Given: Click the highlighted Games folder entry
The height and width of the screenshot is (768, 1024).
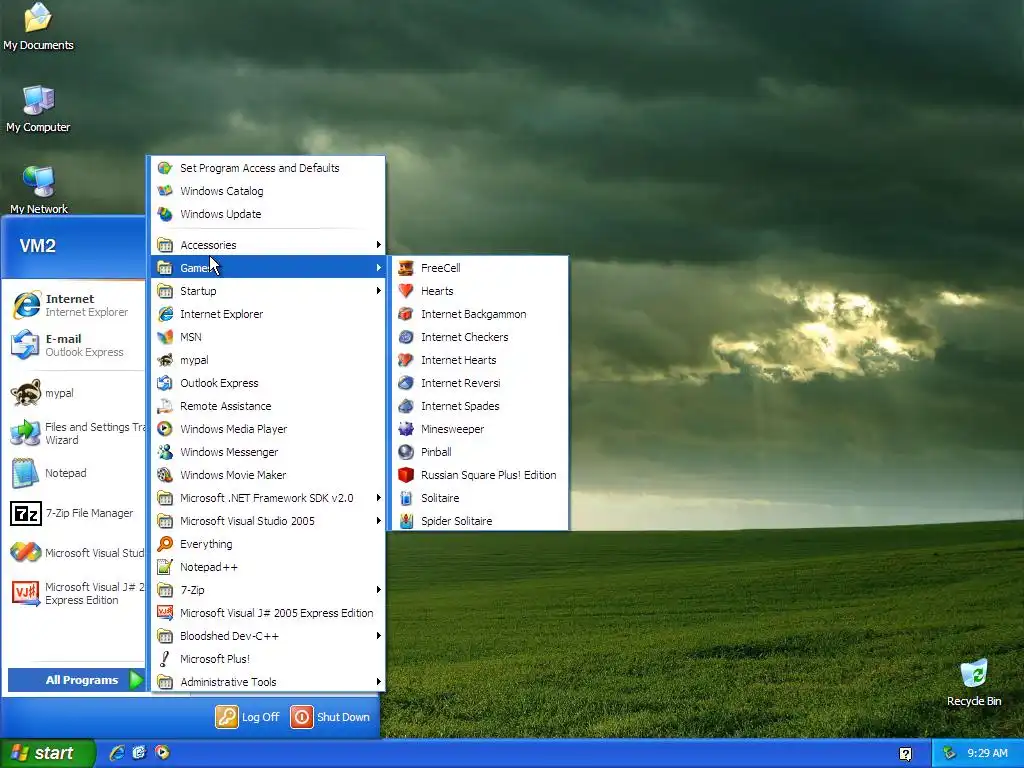Looking at the screenshot, I should point(268,268).
